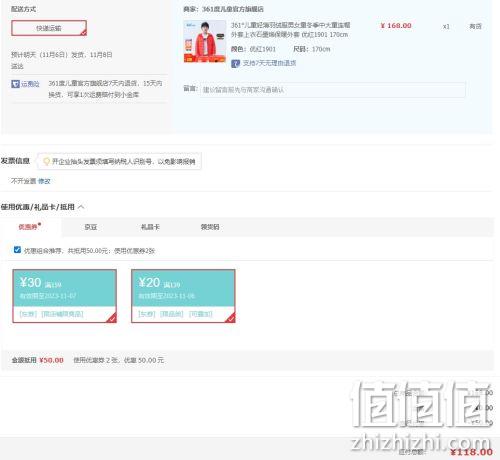Screen dimensions: 500x460
Task: Click the 有货 stock status text
Action: tap(476, 26)
